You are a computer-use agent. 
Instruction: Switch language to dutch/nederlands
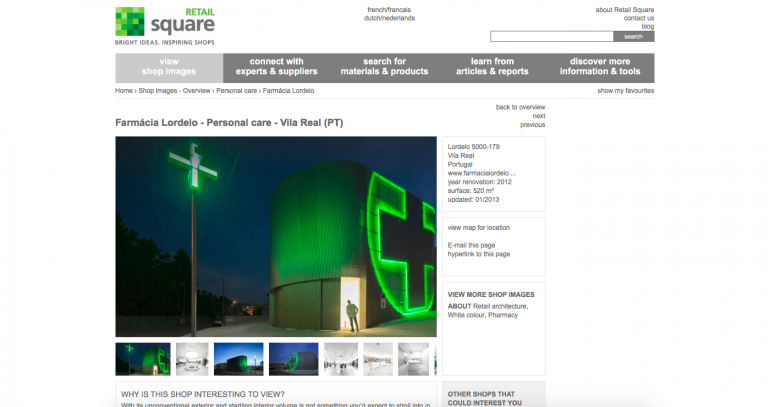(389, 18)
